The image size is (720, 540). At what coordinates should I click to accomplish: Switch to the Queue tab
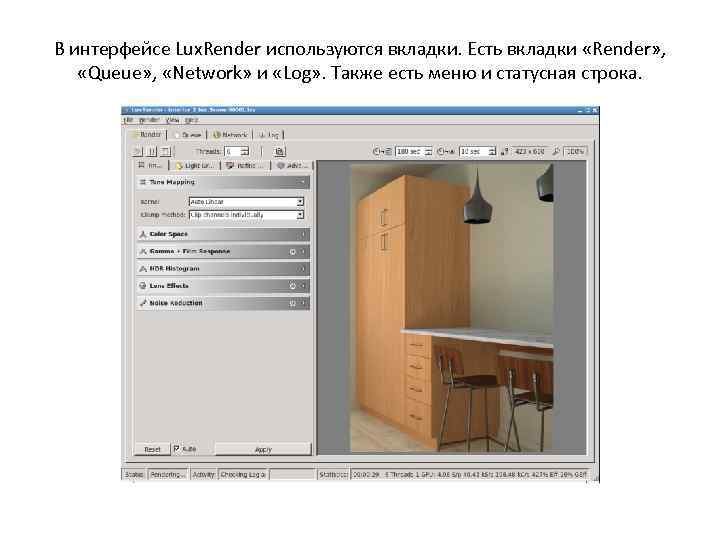coord(188,135)
